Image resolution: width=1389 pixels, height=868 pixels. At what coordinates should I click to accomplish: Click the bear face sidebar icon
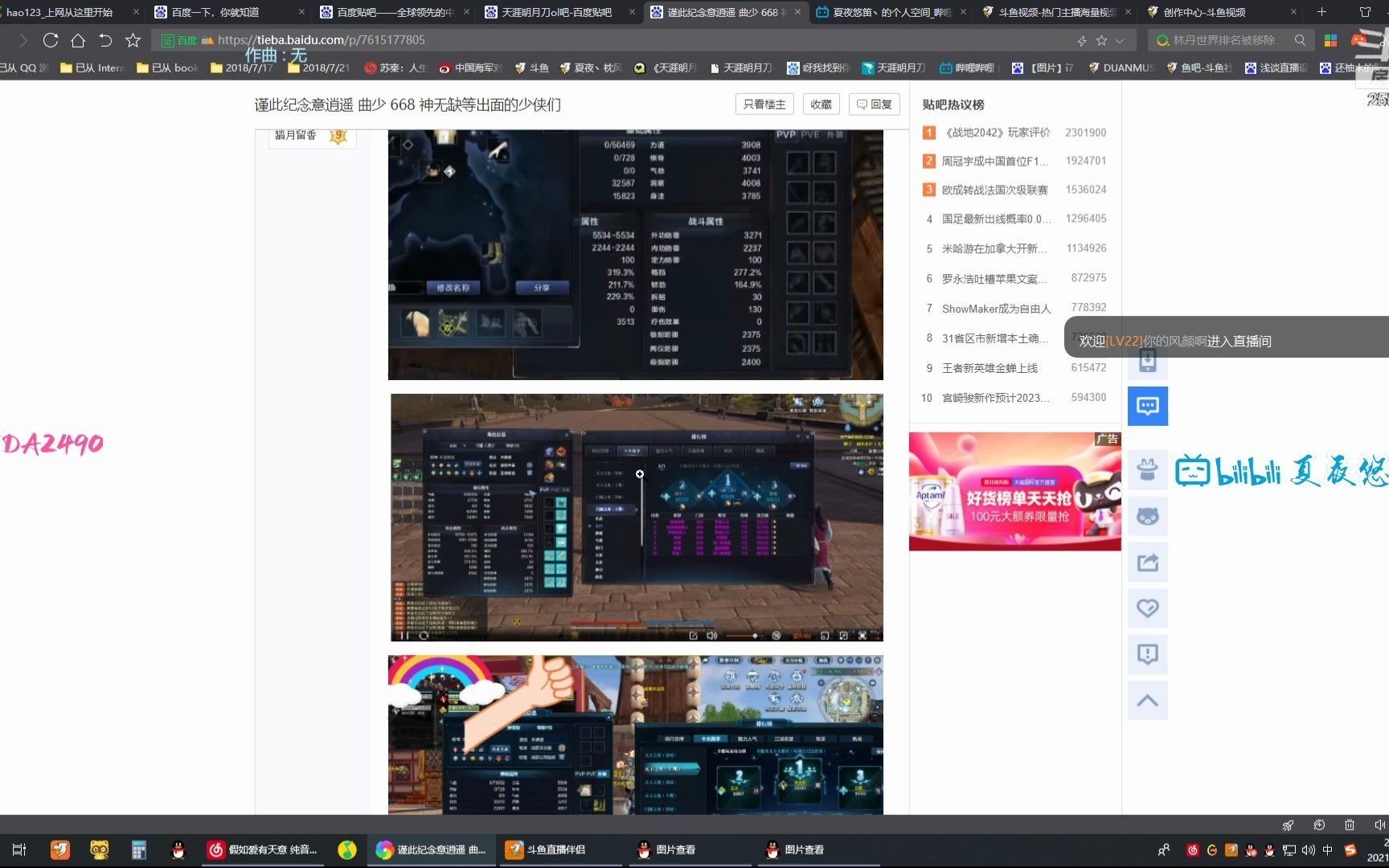(1148, 516)
